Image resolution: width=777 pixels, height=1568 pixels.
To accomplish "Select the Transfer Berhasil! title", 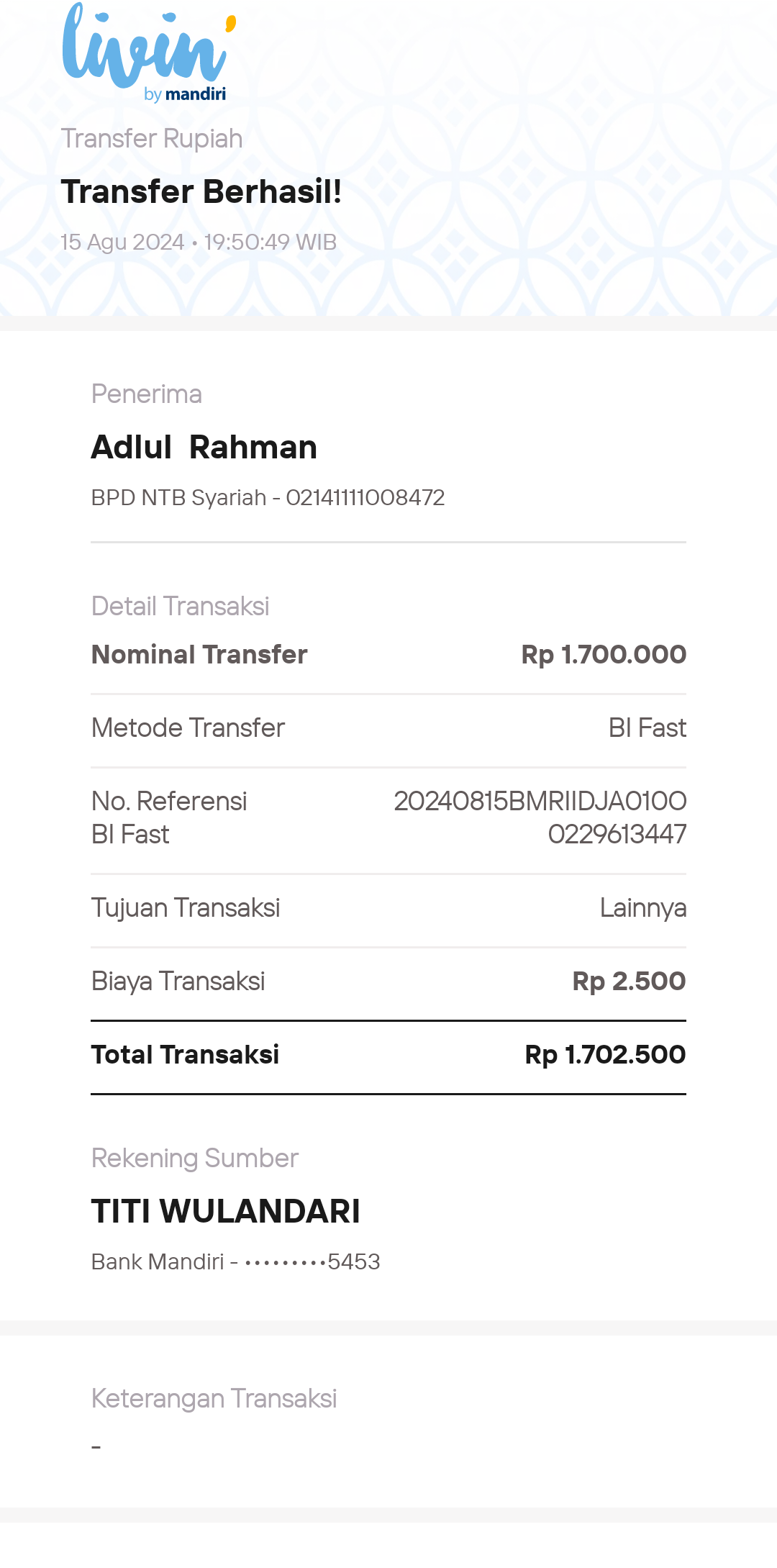I will (x=201, y=192).
